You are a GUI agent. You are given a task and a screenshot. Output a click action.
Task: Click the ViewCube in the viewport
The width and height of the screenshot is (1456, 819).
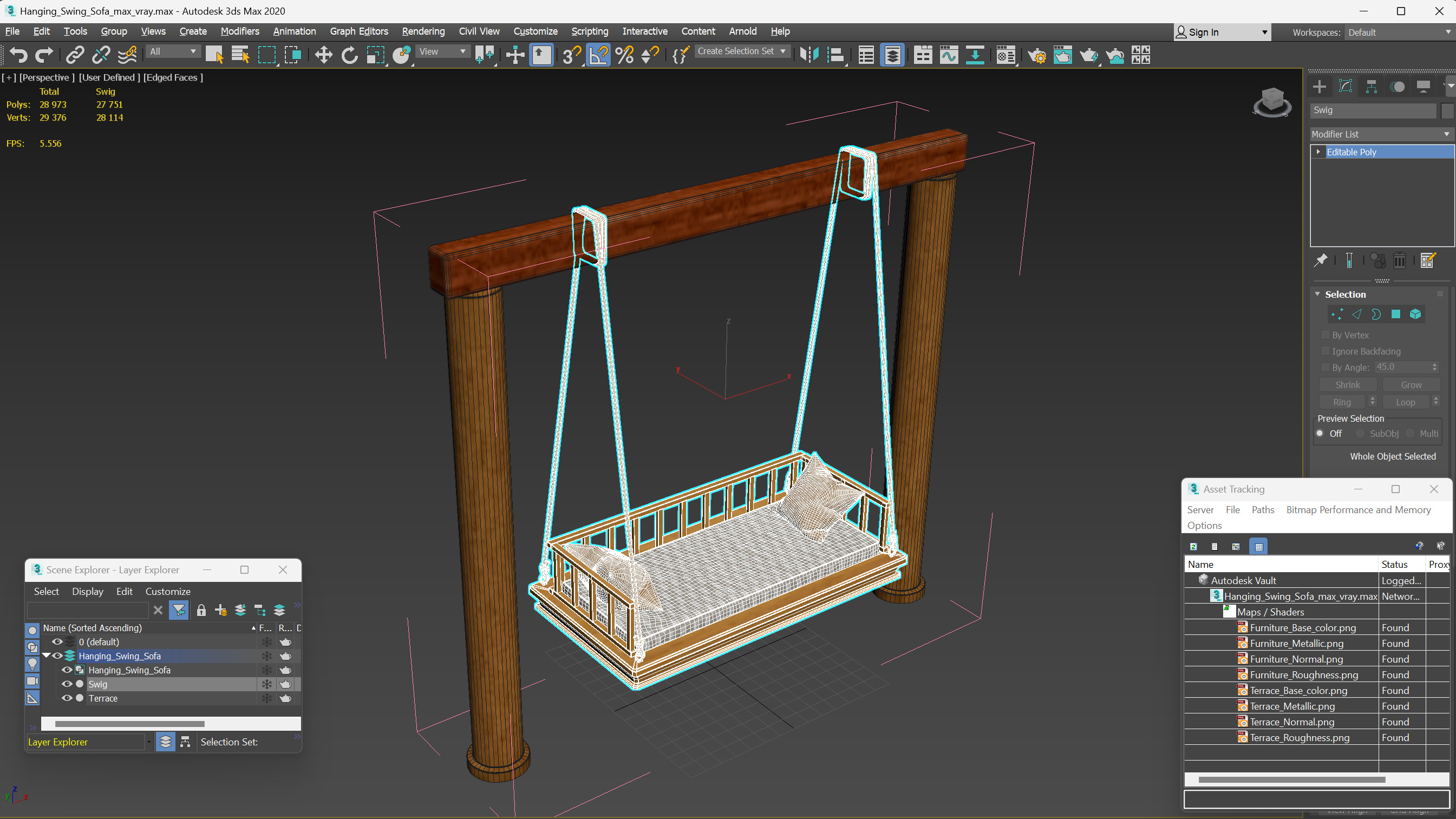pyautogui.click(x=1272, y=102)
